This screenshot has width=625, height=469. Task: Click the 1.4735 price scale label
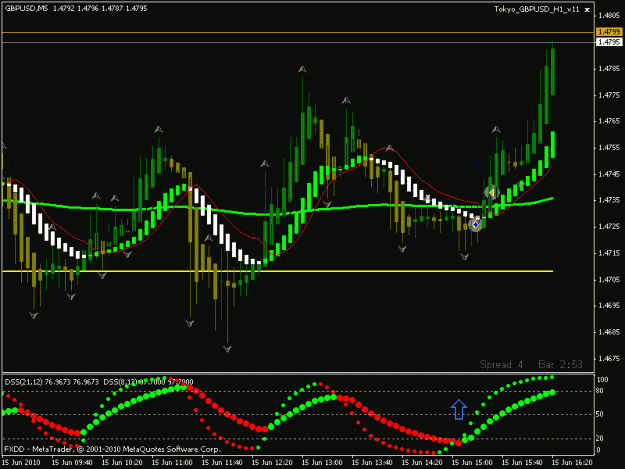click(609, 200)
